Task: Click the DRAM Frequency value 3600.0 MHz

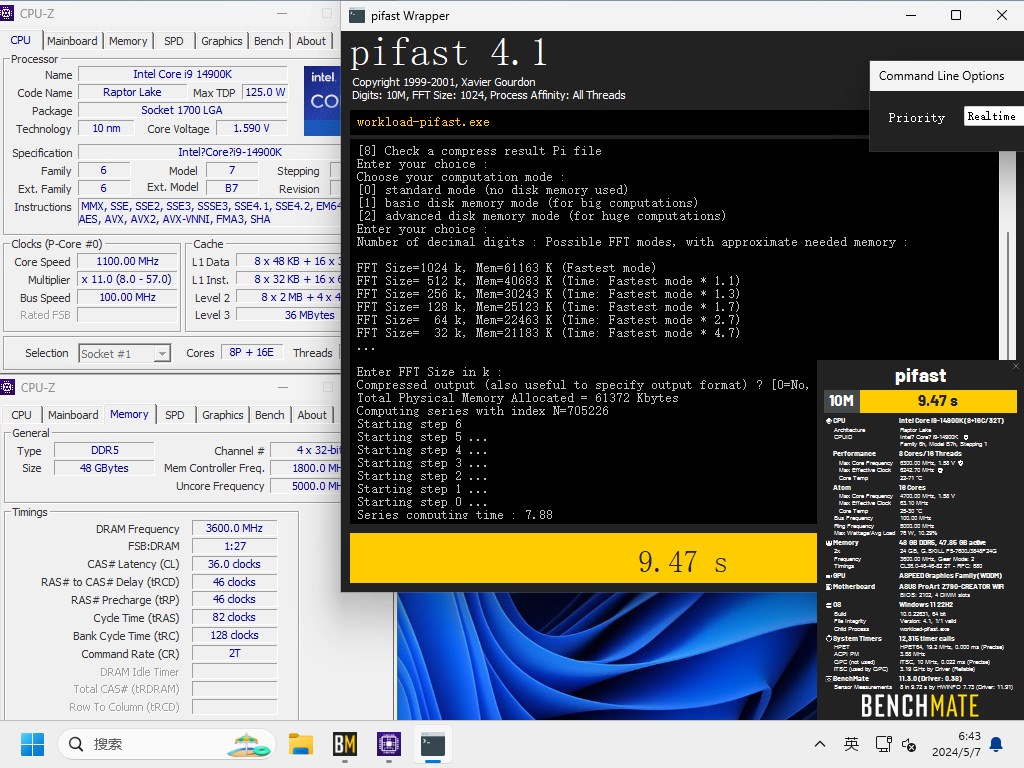Action: 234,528
